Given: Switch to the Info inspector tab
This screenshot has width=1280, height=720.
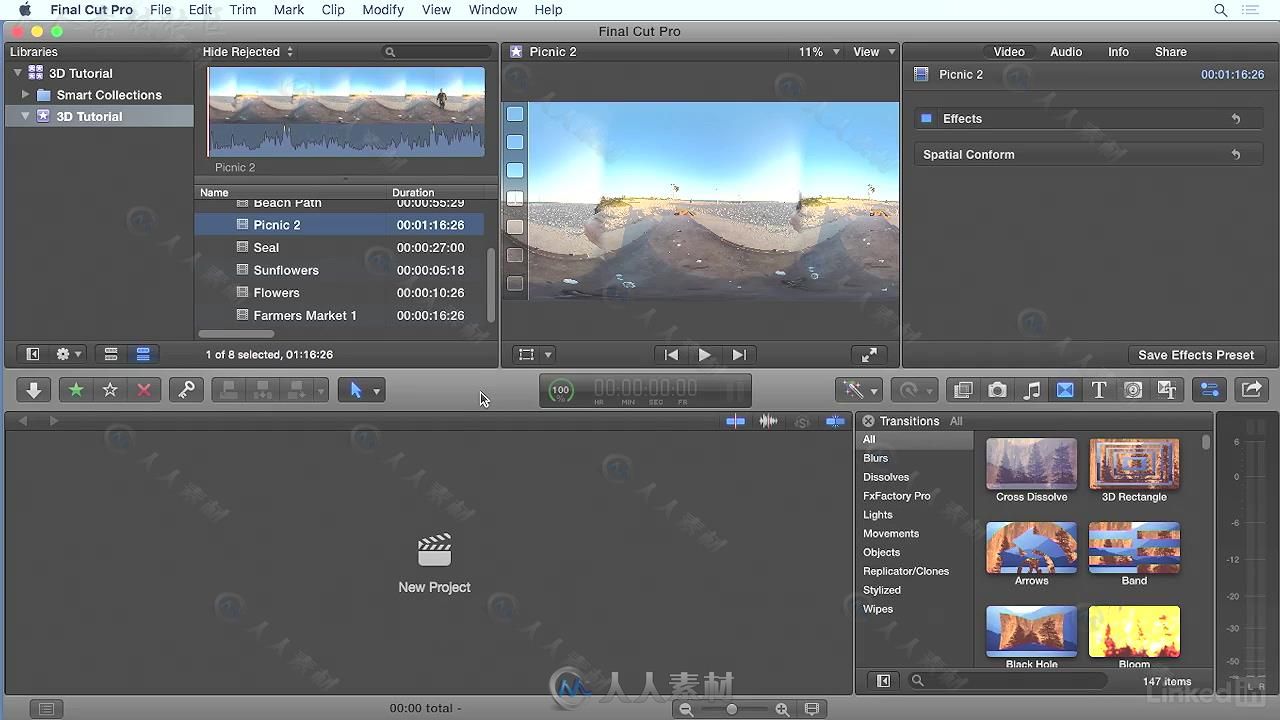Looking at the screenshot, I should click(x=1118, y=52).
